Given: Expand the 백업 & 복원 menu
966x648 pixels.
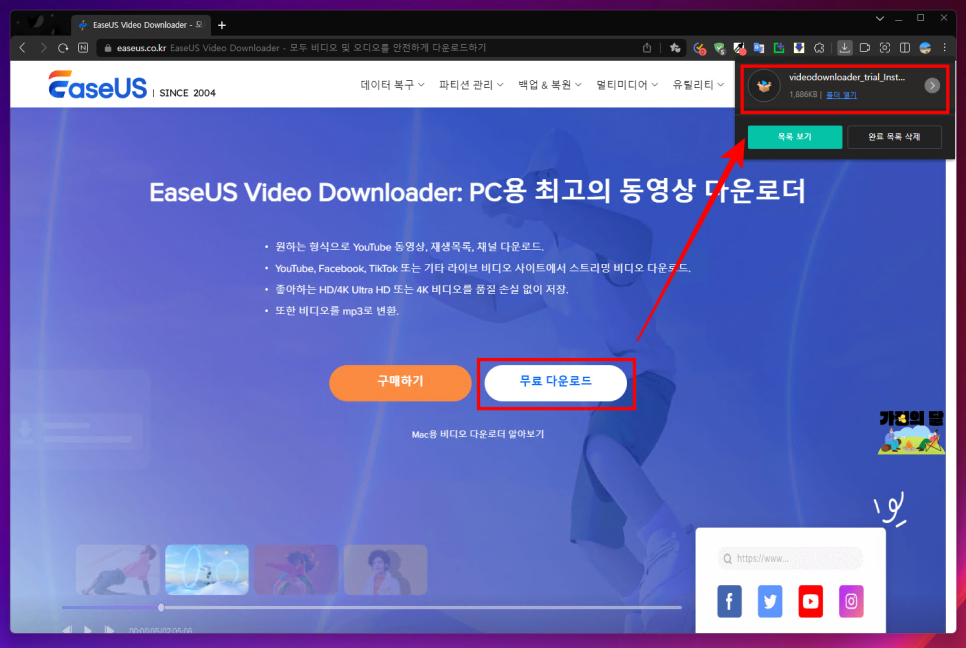Looking at the screenshot, I should point(550,84).
